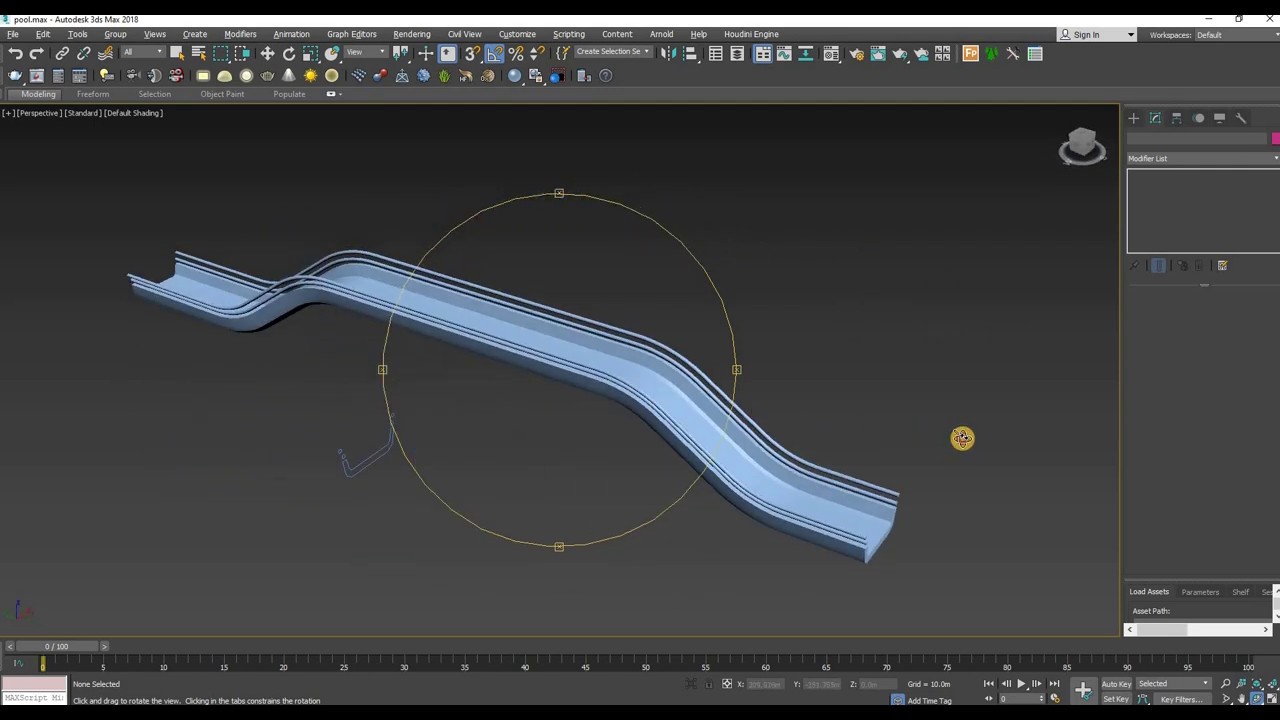Screen dimensions: 1280x720
Task: Click the Set Key button
Action: [x=1116, y=699]
